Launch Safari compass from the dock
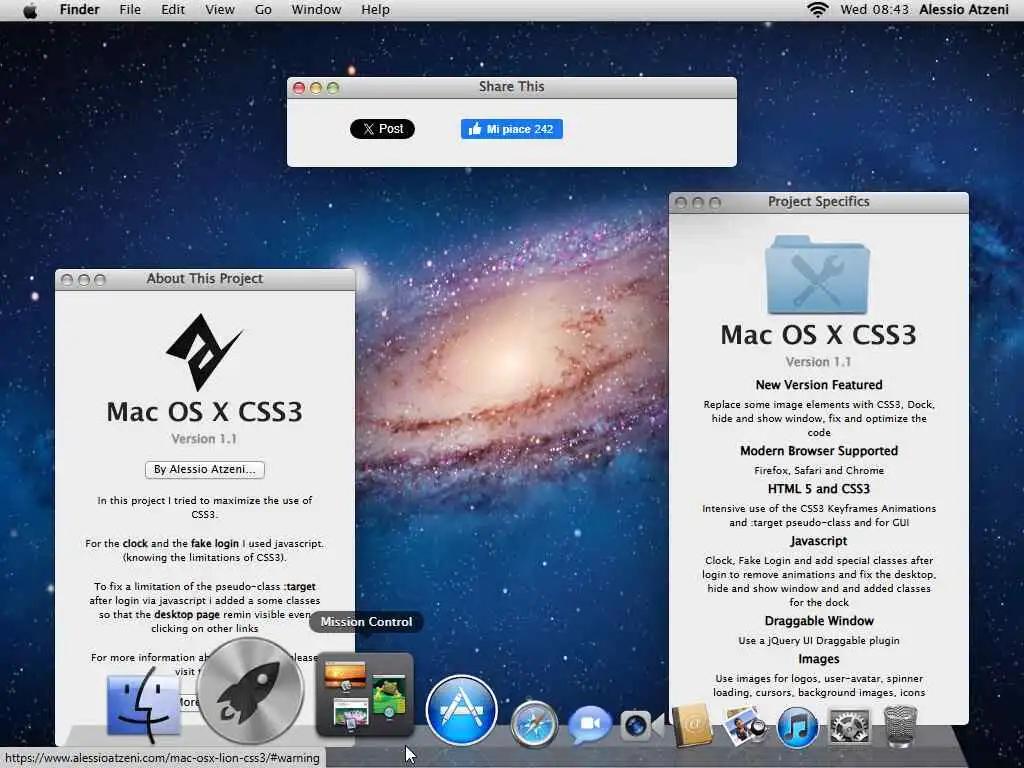The height and width of the screenshot is (768, 1024). coord(534,724)
